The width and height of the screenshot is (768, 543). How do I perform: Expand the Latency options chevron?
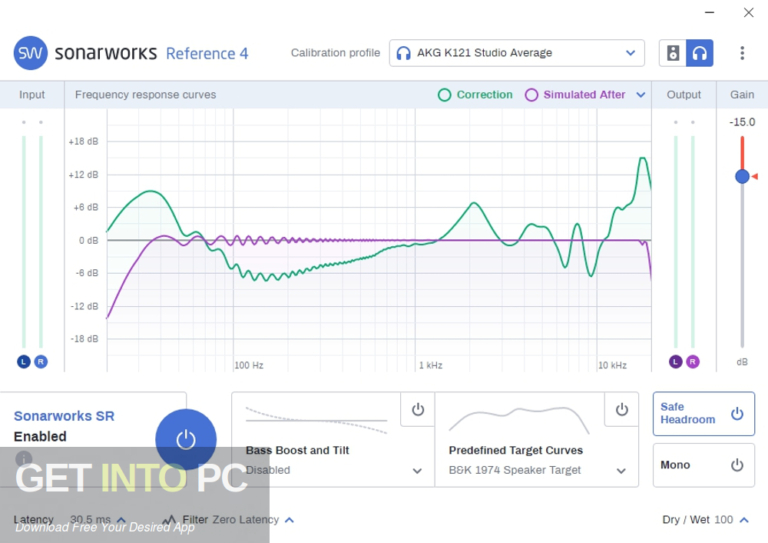click(x=121, y=519)
